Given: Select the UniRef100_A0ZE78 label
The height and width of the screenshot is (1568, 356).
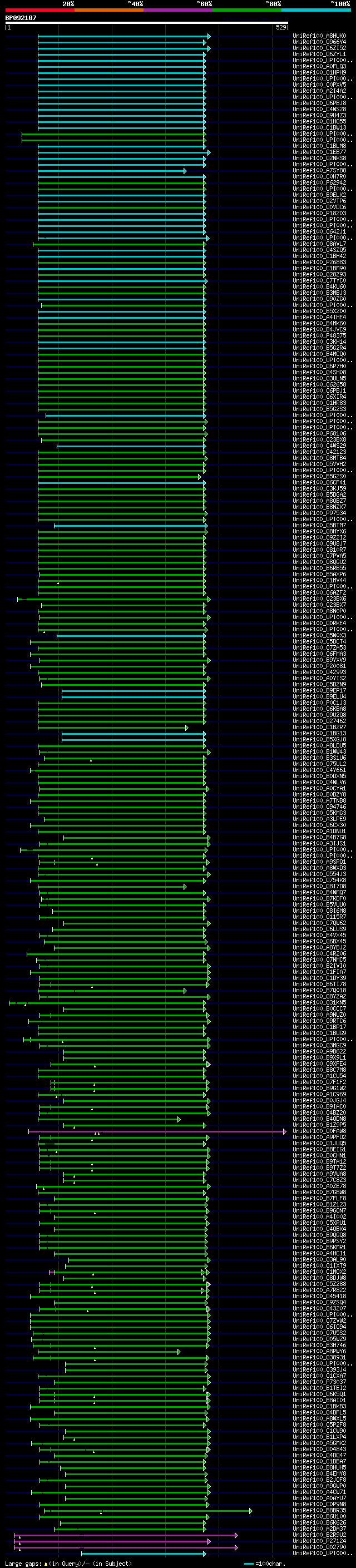Looking at the screenshot, I should tap(319, 1186).
